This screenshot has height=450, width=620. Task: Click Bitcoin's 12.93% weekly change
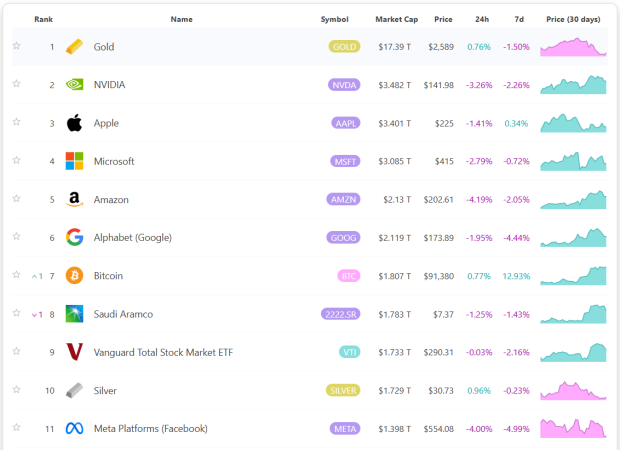[516, 276]
